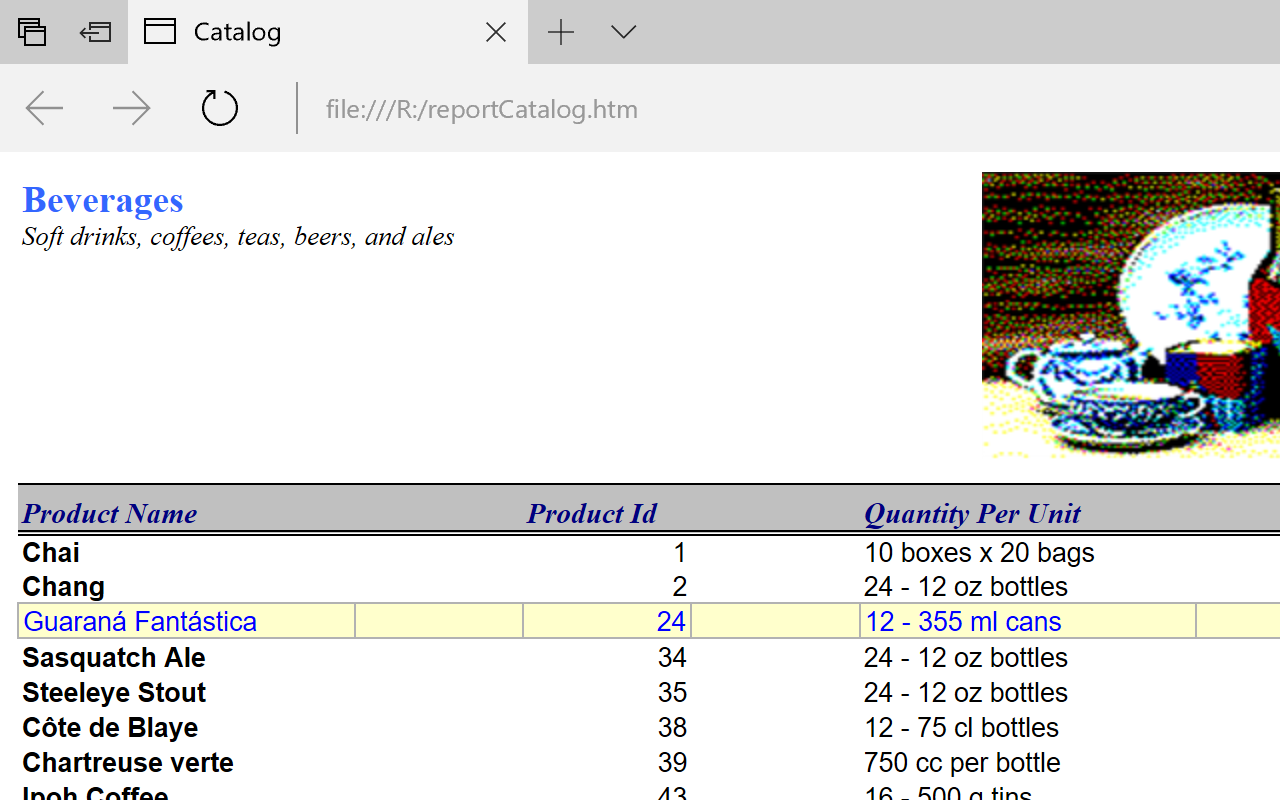The image size is (1280, 800).
Task: Click the Beverages heading
Action: tap(103, 200)
